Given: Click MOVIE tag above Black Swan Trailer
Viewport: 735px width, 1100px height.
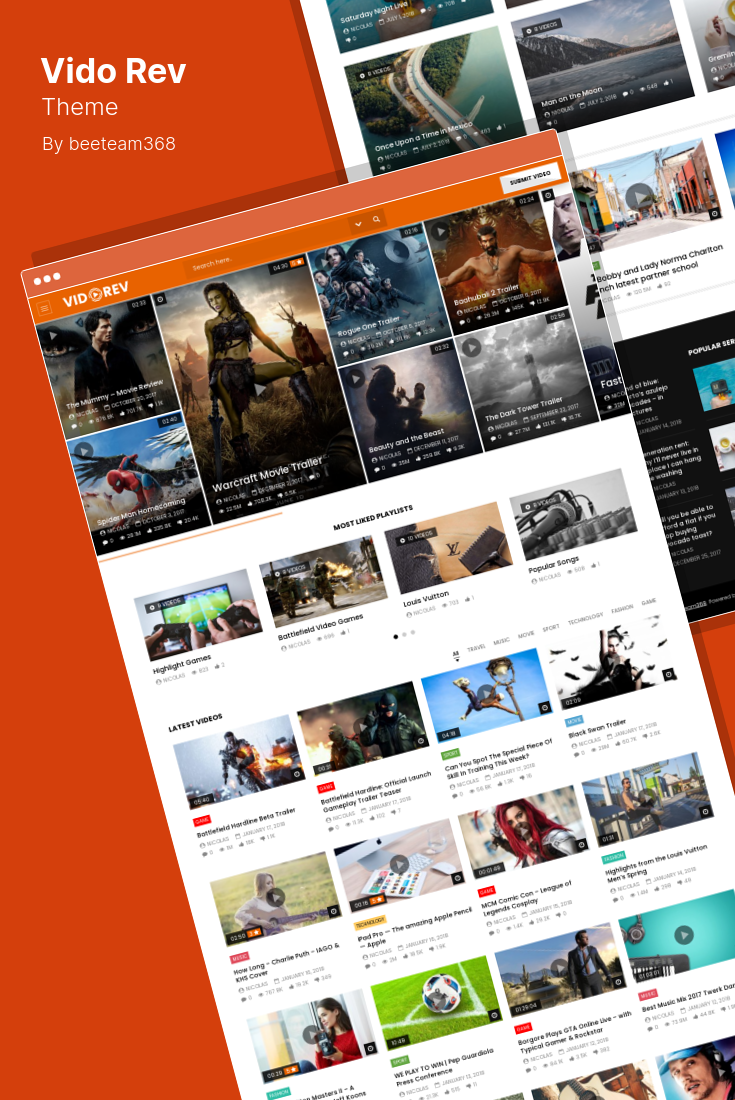Looking at the screenshot, I should coord(574,721).
